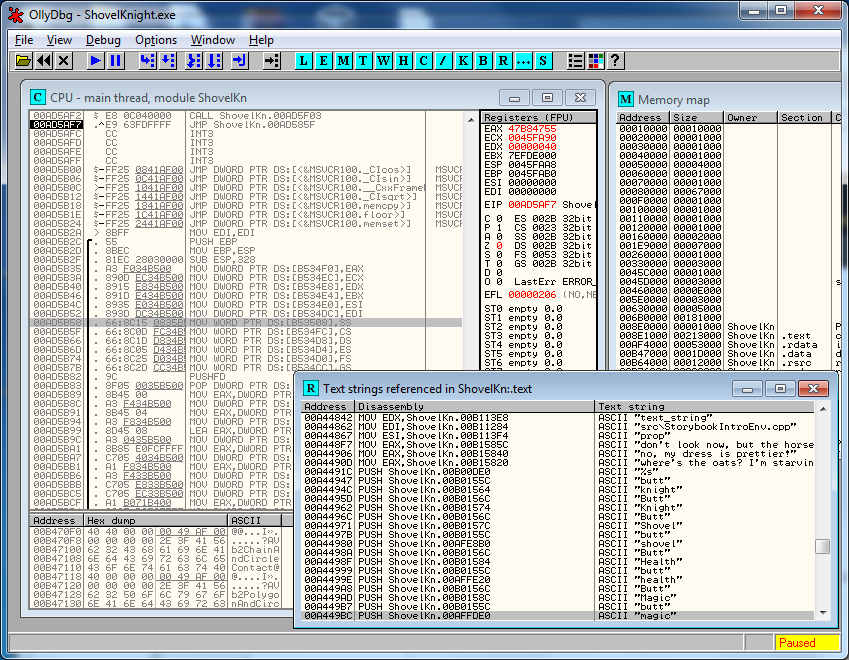This screenshot has height=660, width=849.
Task: Open the Appearance colors toolbar icon
Action: click(x=595, y=61)
